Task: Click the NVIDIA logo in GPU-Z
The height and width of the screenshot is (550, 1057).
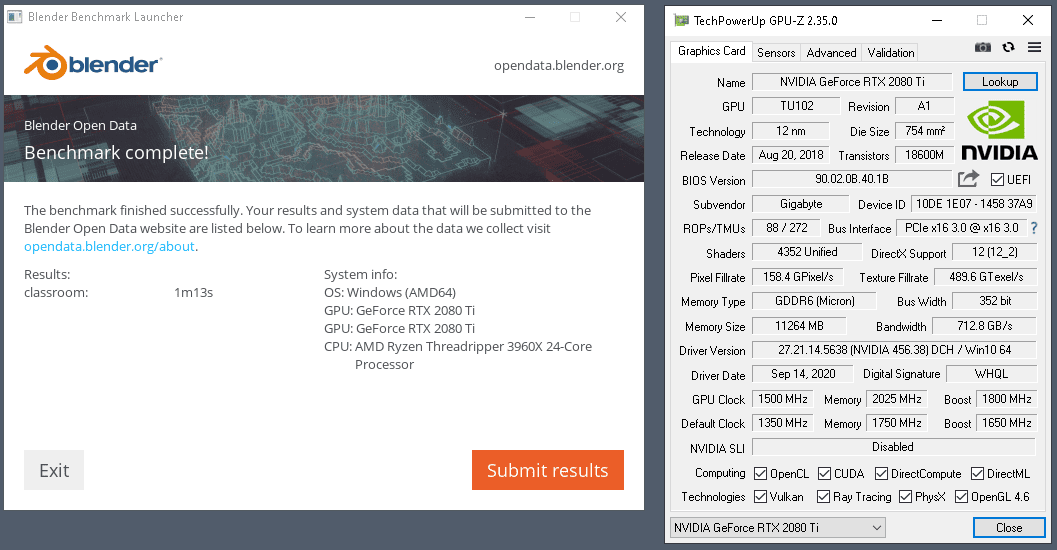Action: pos(999,131)
